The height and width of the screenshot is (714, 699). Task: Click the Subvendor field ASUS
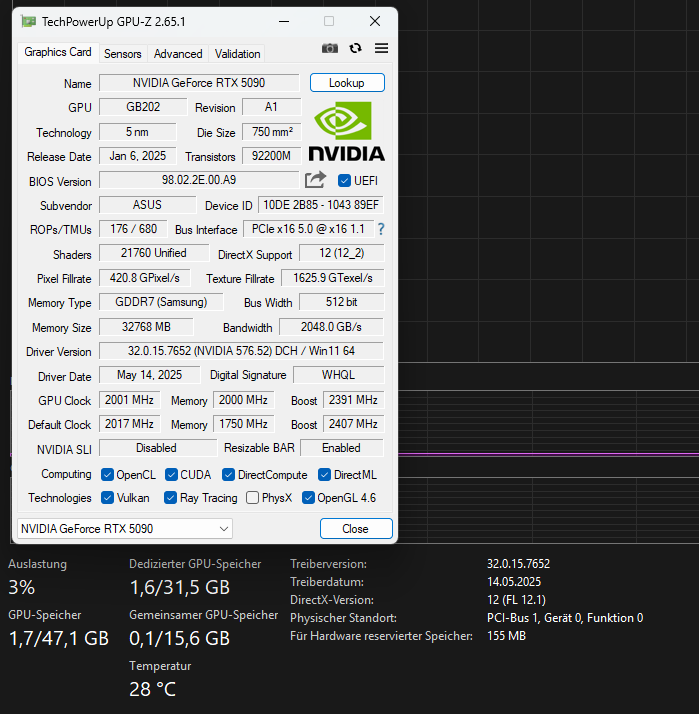(148, 205)
